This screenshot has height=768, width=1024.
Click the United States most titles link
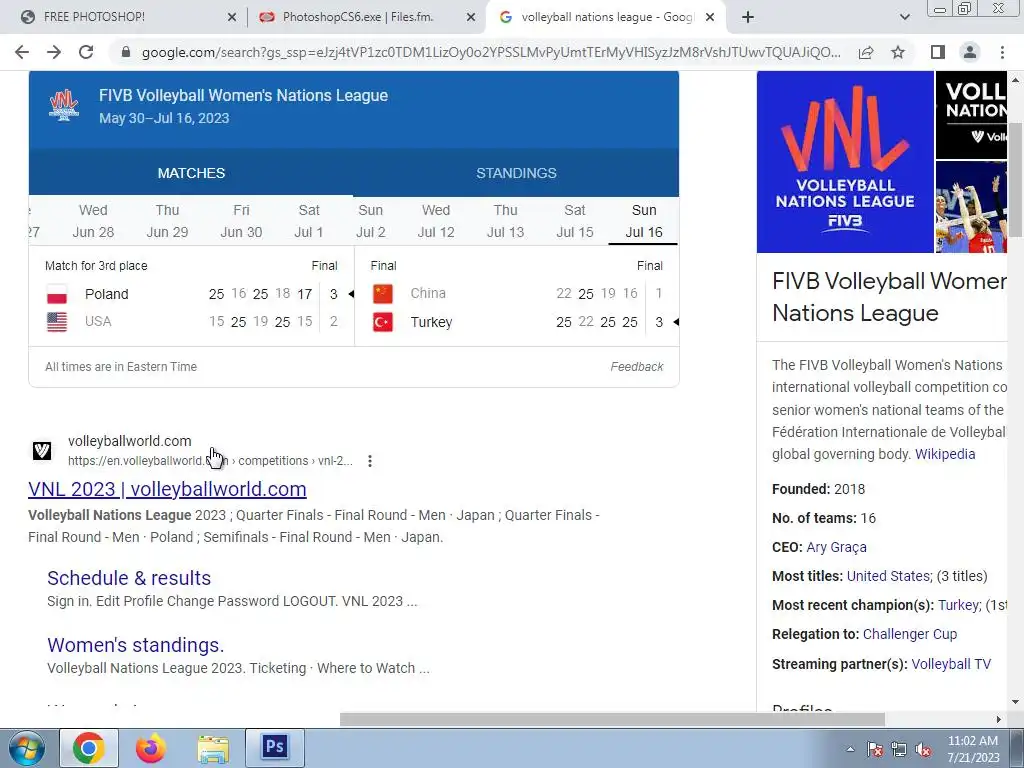click(x=888, y=576)
